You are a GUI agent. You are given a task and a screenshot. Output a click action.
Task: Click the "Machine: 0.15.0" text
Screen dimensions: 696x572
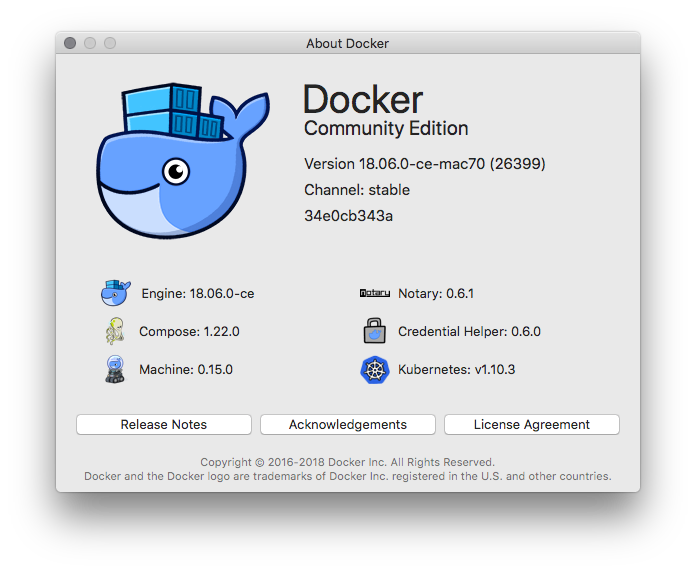click(x=186, y=369)
